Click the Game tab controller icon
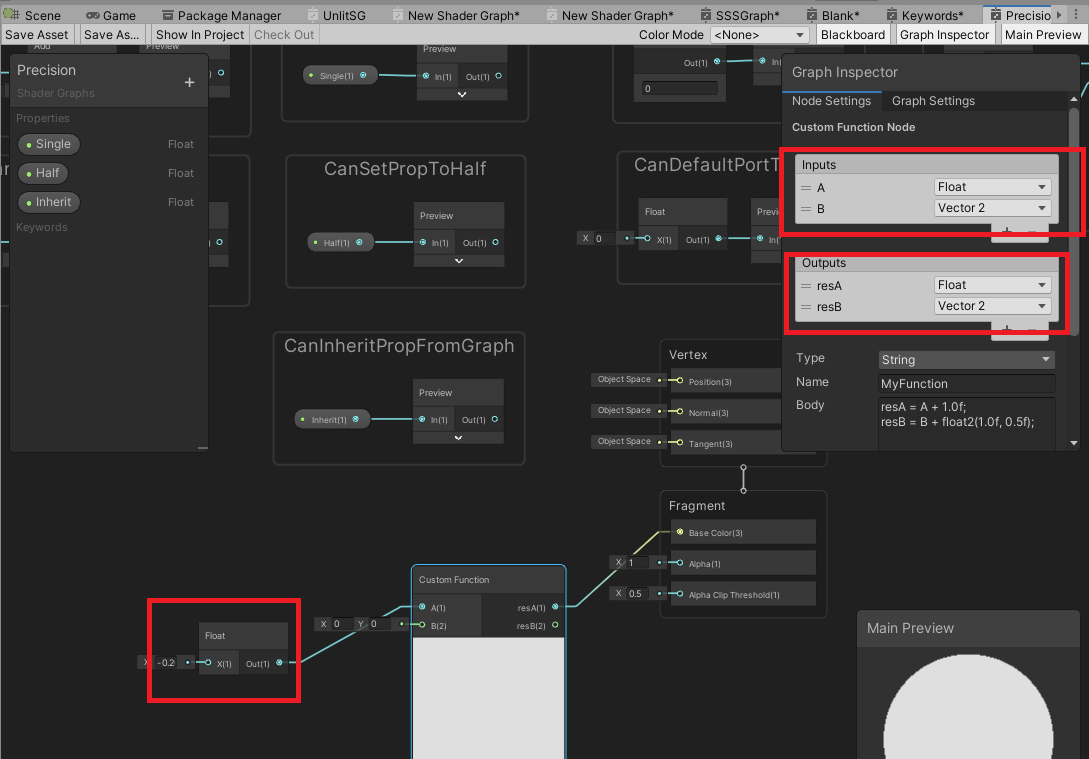1089x759 pixels. click(92, 15)
